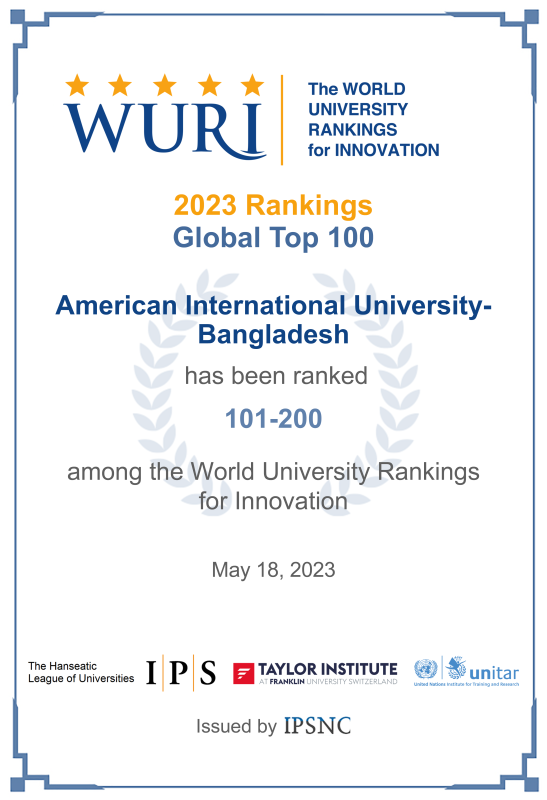Image resolution: width=547 pixels, height=800 pixels.
Task: Click The Hanseatic League of Universities text
Action: pos(81,672)
